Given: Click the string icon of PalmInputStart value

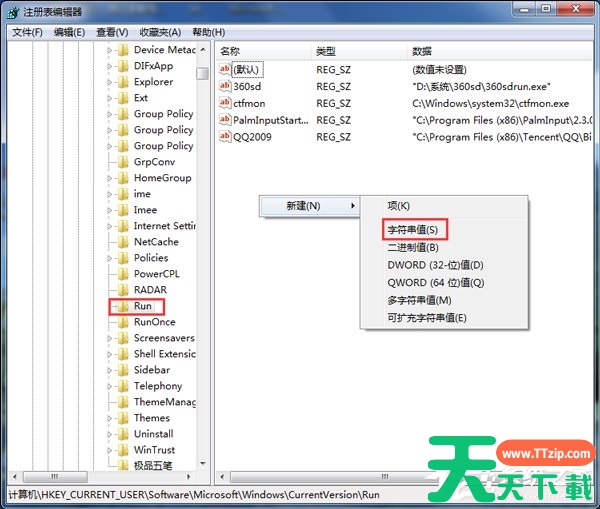Looking at the screenshot, I should pyautogui.click(x=225, y=120).
